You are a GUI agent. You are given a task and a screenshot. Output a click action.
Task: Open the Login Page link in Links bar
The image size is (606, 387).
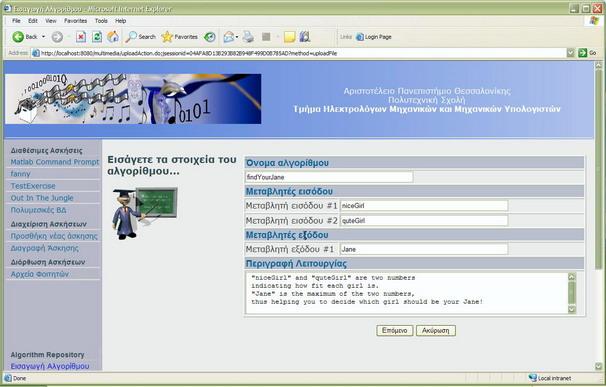[374, 37]
